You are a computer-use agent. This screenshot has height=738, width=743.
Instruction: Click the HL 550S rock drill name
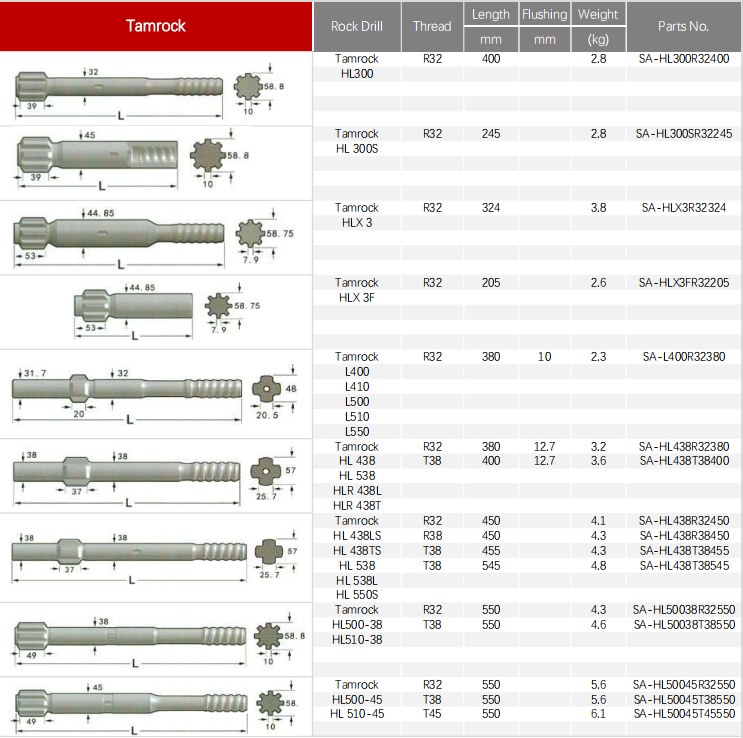[357, 594]
